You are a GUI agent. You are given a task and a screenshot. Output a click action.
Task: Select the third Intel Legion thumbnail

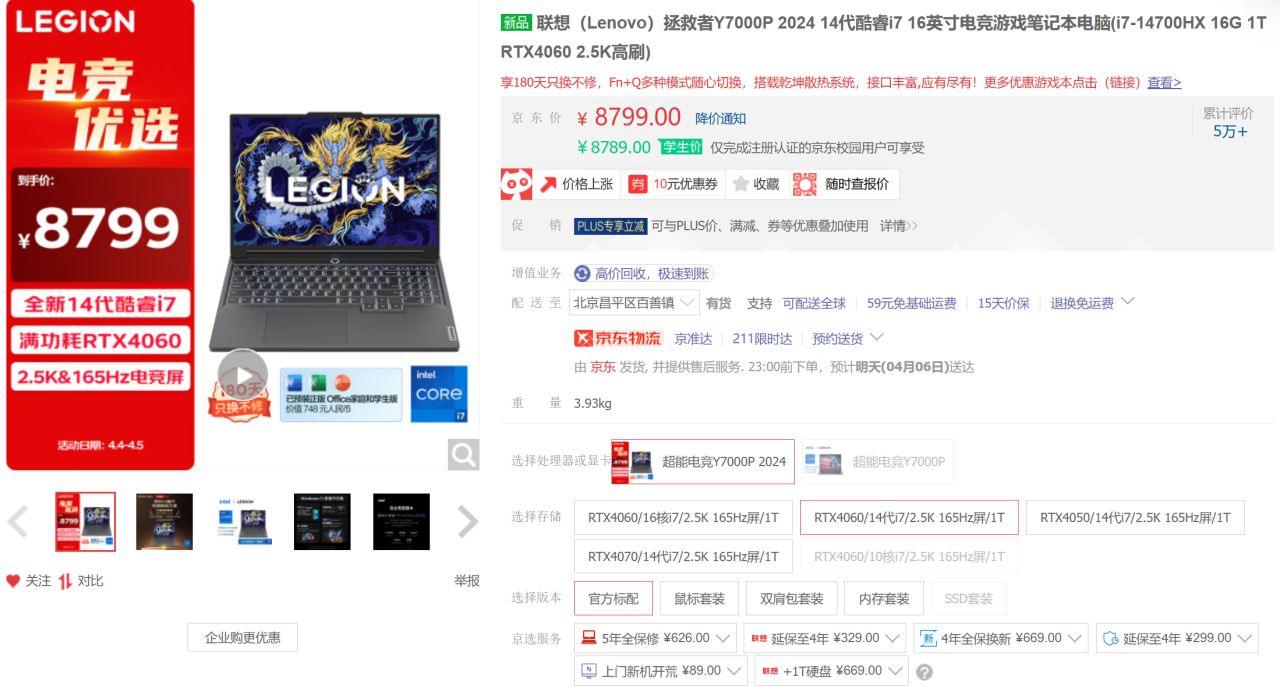(243, 521)
